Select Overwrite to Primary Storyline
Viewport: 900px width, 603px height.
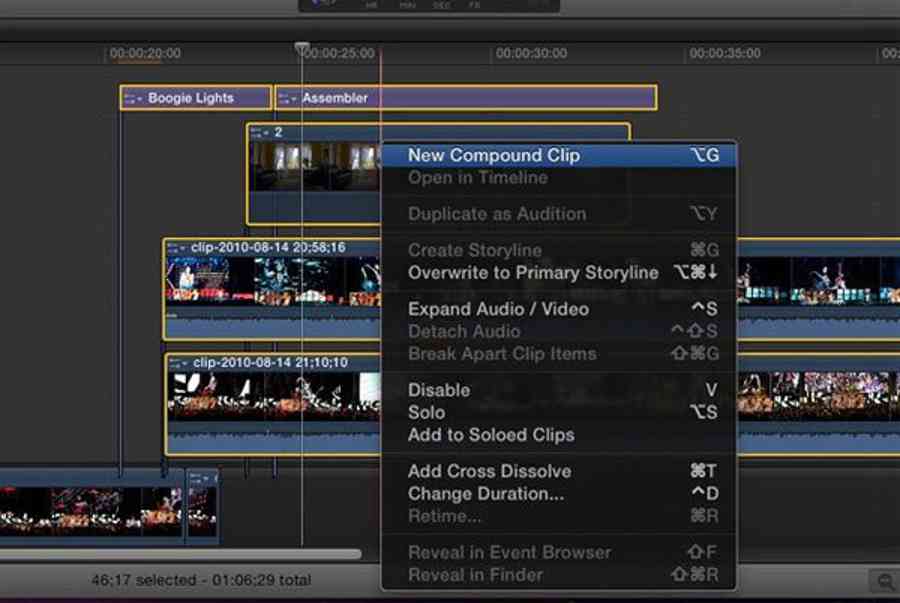coord(532,273)
